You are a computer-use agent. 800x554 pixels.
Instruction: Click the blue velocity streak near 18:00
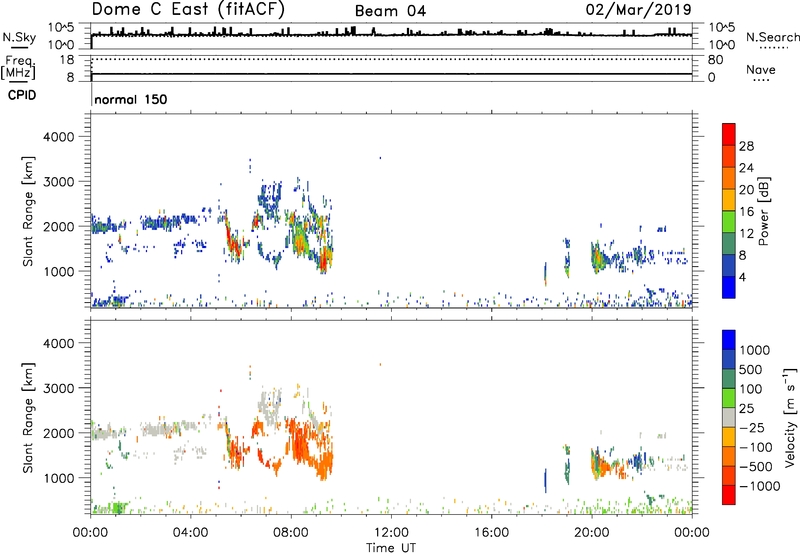point(545,480)
